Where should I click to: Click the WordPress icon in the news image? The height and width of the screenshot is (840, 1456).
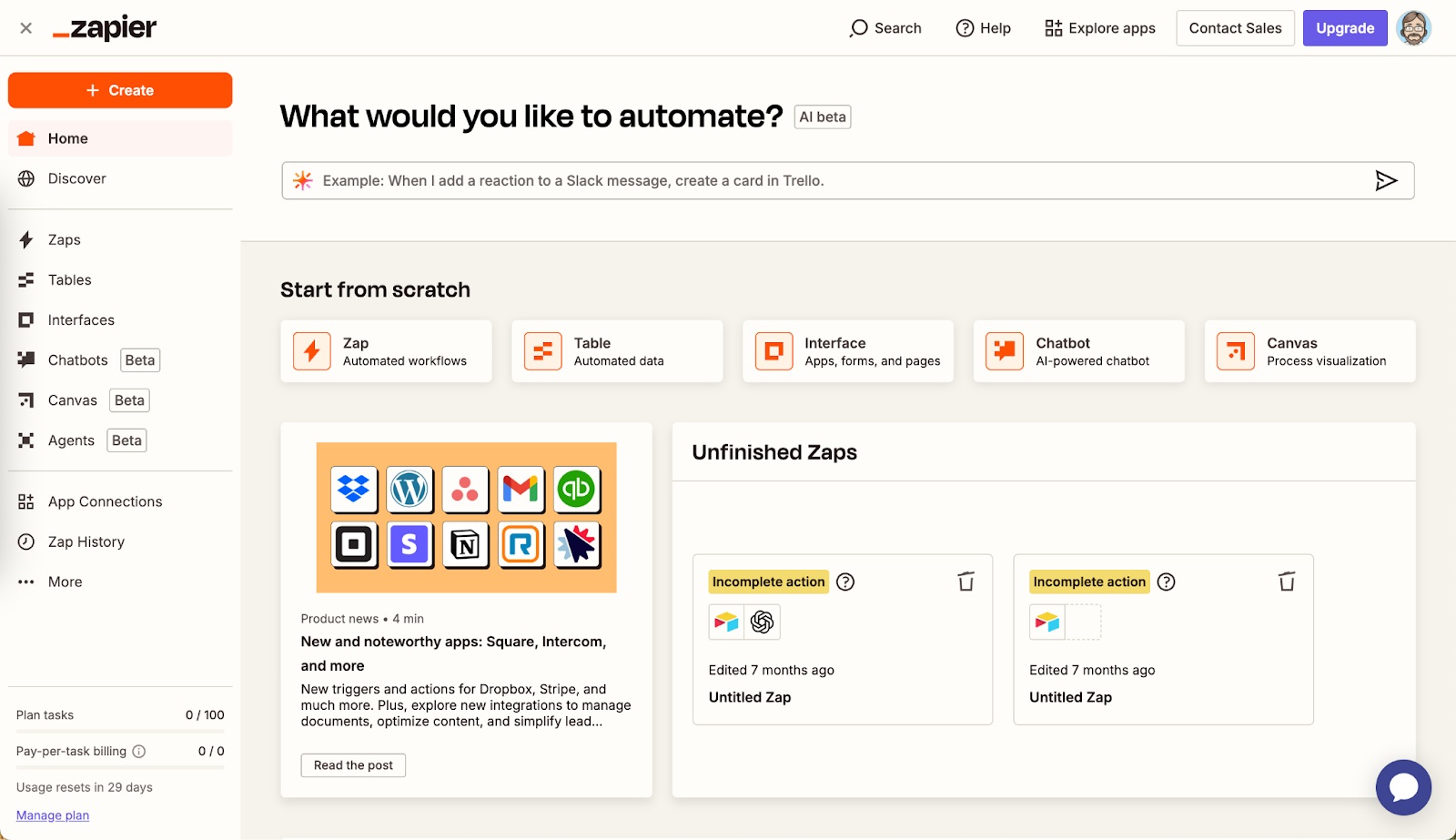coord(409,490)
